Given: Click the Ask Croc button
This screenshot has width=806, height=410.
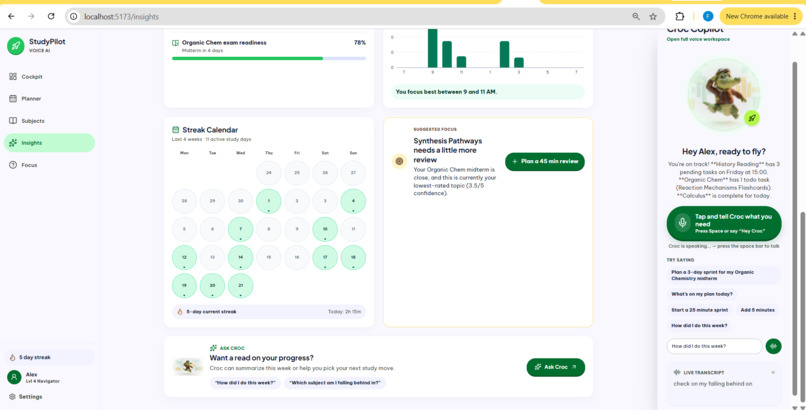Looking at the screenshot, I should click(556, 367).
